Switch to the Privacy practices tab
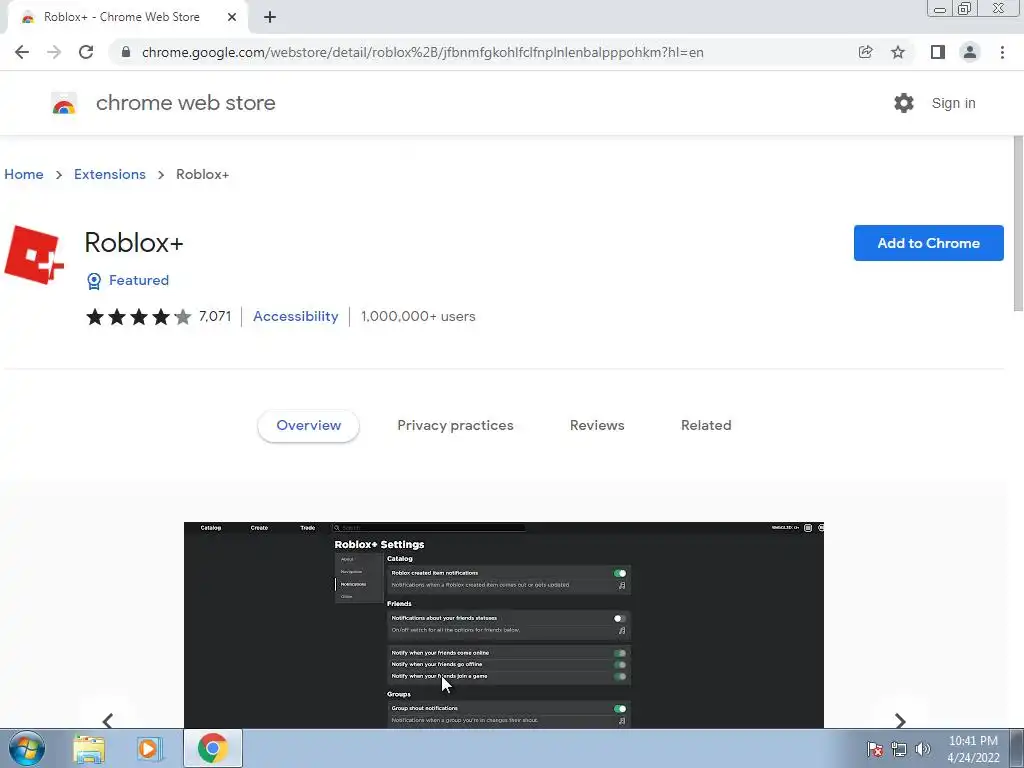 click(455, 425)
